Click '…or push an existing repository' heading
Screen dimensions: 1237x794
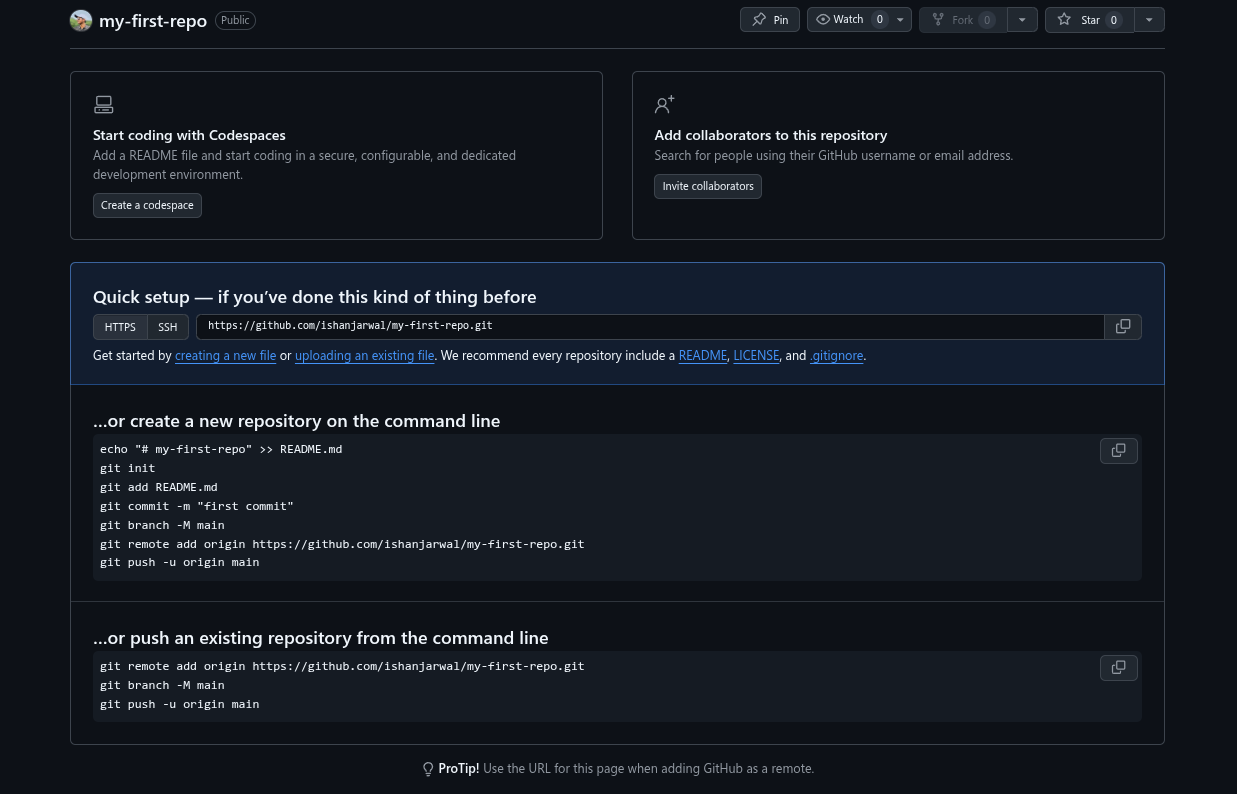click(x=321, y=638)
